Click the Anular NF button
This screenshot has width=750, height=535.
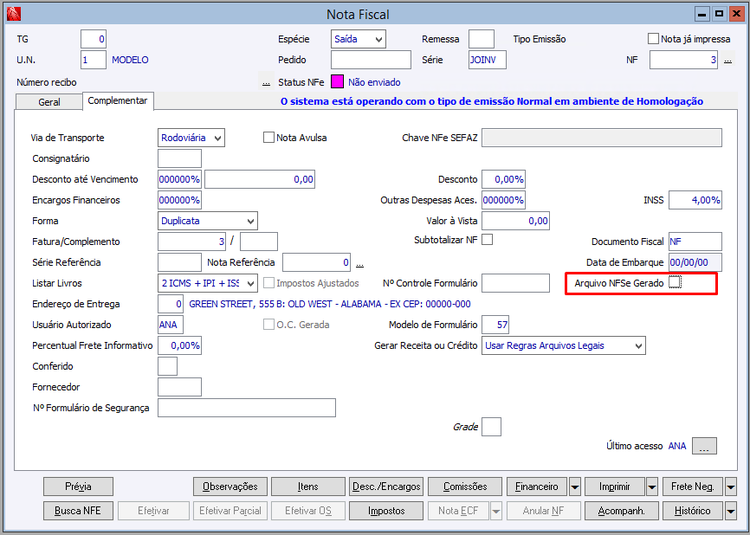pyautogui.click(x=543, y=511)
